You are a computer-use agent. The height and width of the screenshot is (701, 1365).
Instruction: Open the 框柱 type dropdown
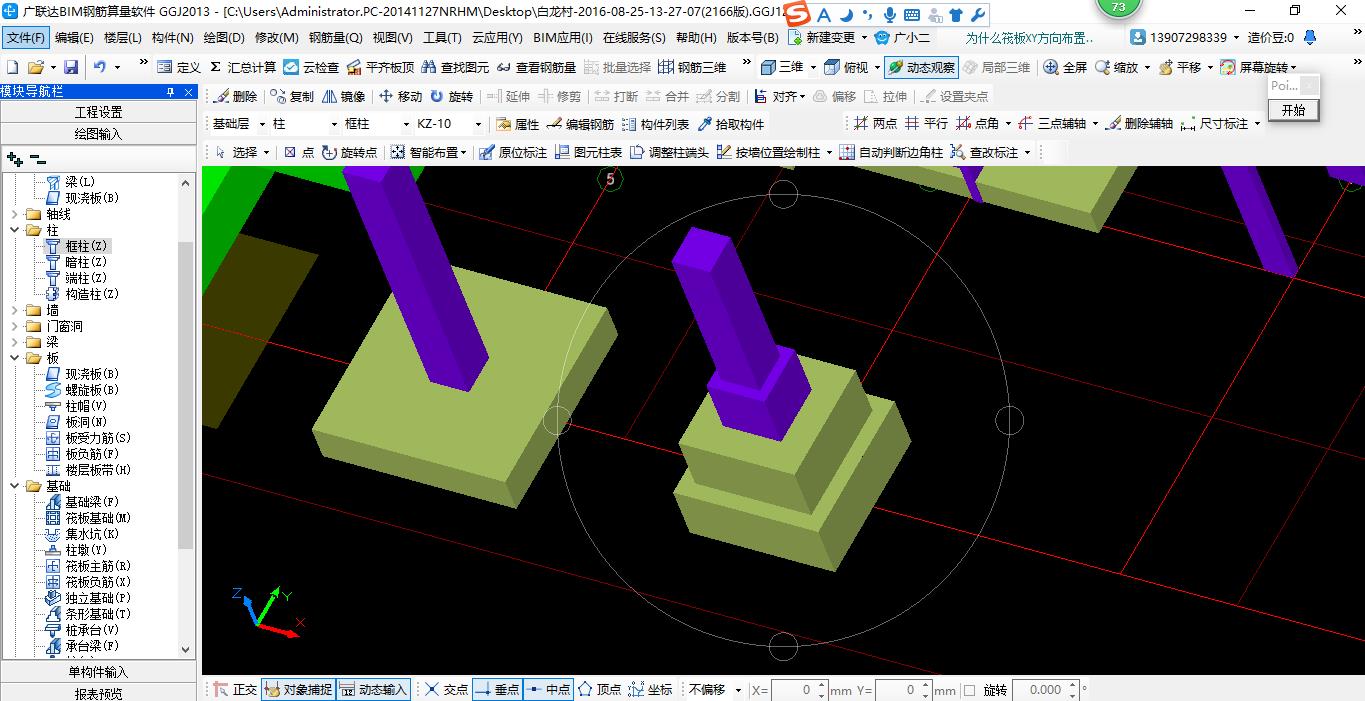405,124
